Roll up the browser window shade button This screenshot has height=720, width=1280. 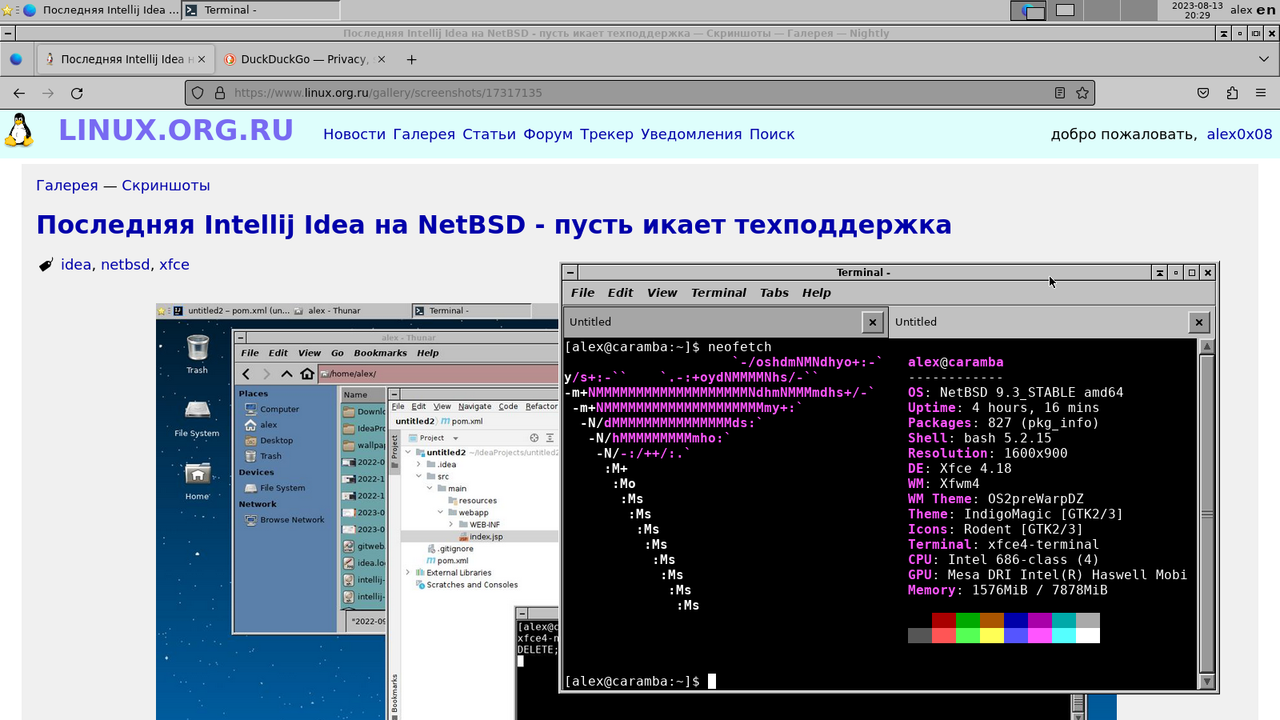(x=1223, y=33)
